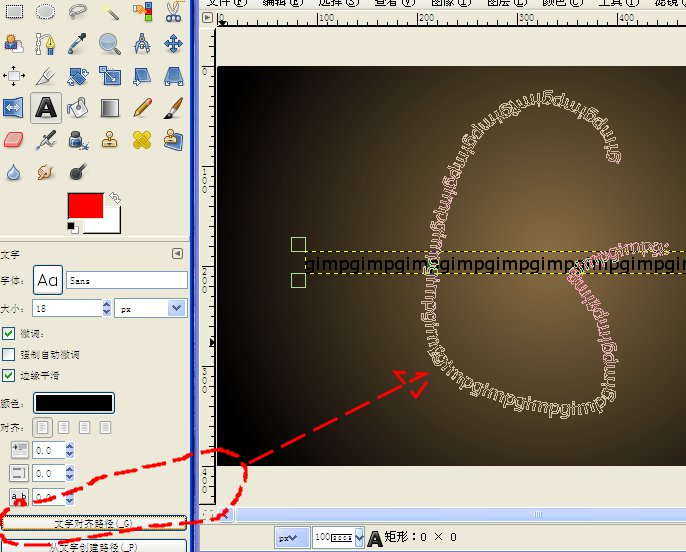Screen dimensions: 686x552
Task: Select the Scissors Select tool
Action: [x=174, y=11]
